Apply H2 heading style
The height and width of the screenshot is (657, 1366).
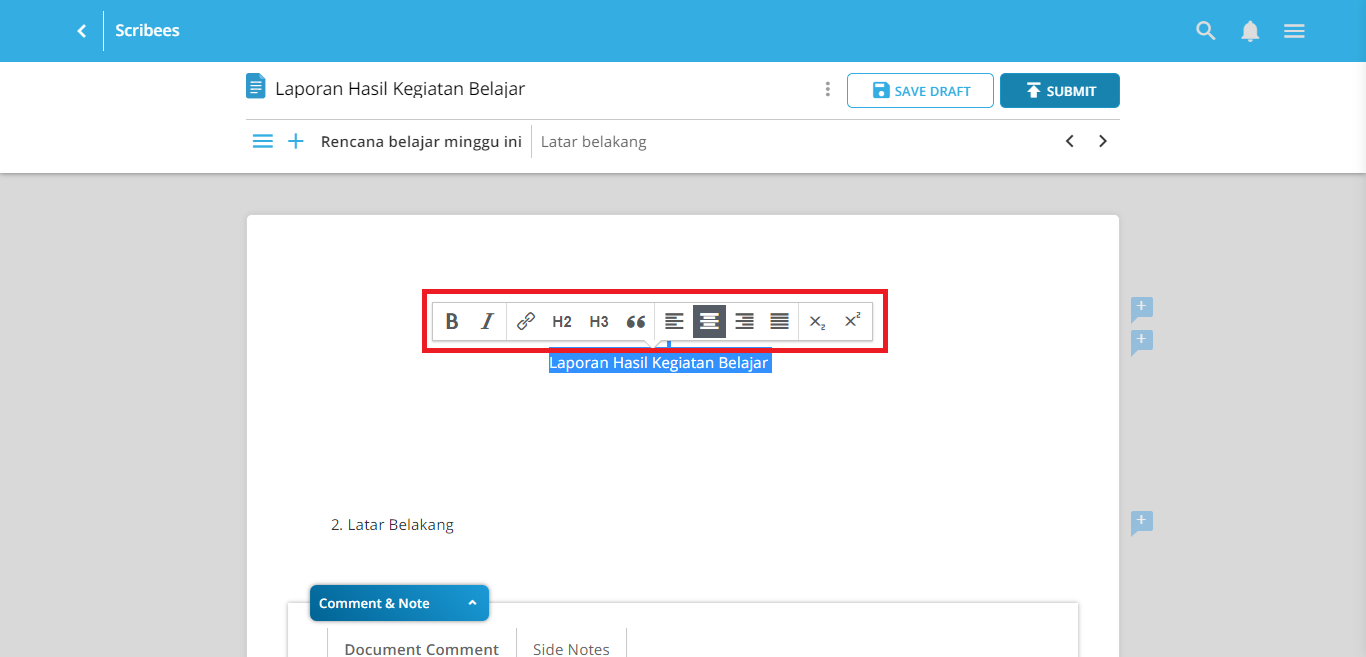click(561, 321)
